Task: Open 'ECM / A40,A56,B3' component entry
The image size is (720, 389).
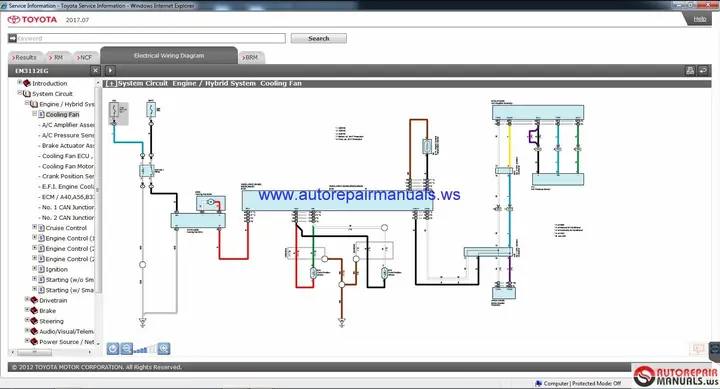Action: pyautogui.click(x=68, y=197)
